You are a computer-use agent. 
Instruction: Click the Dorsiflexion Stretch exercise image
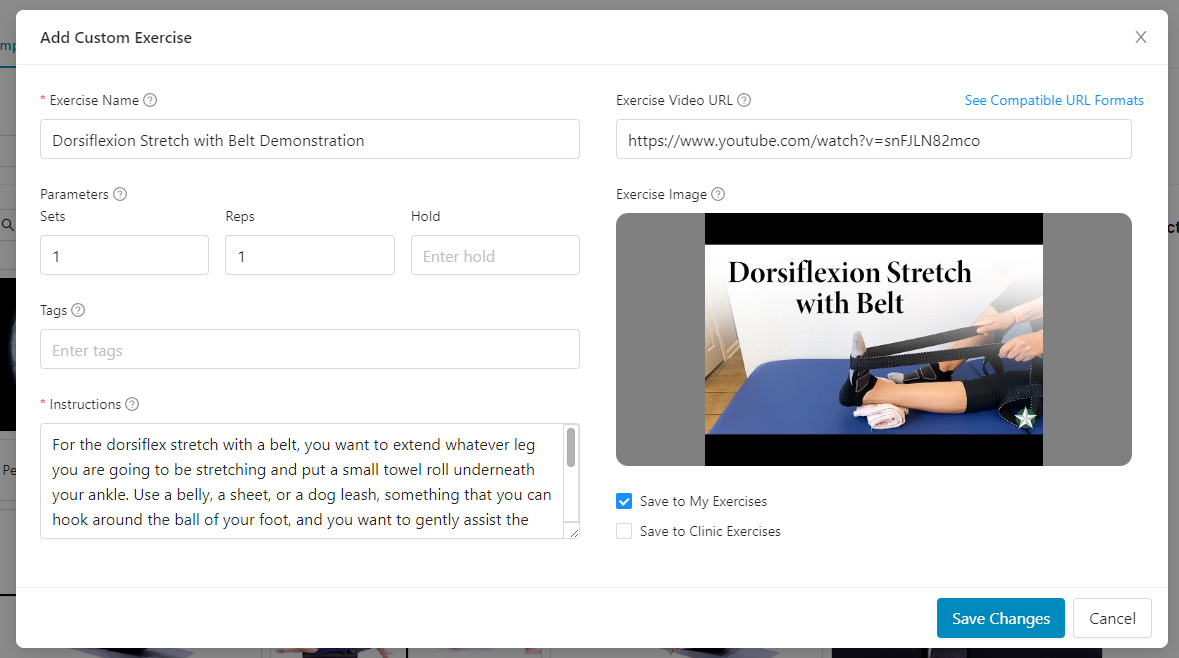(x=873, y=339)
